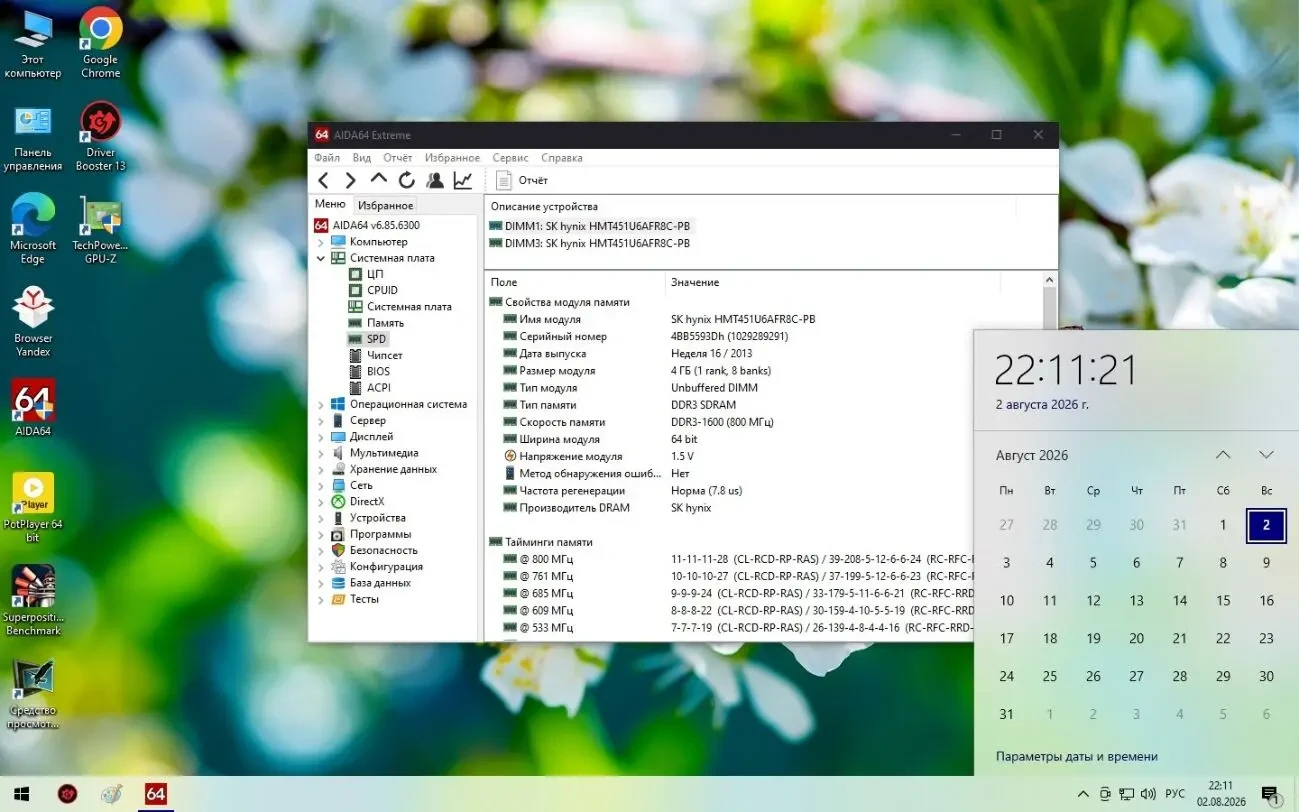Screen dimensions: 1299x812
Task: Click AIDA64 icon in the taskbar
Action: (x=155, y=794)
